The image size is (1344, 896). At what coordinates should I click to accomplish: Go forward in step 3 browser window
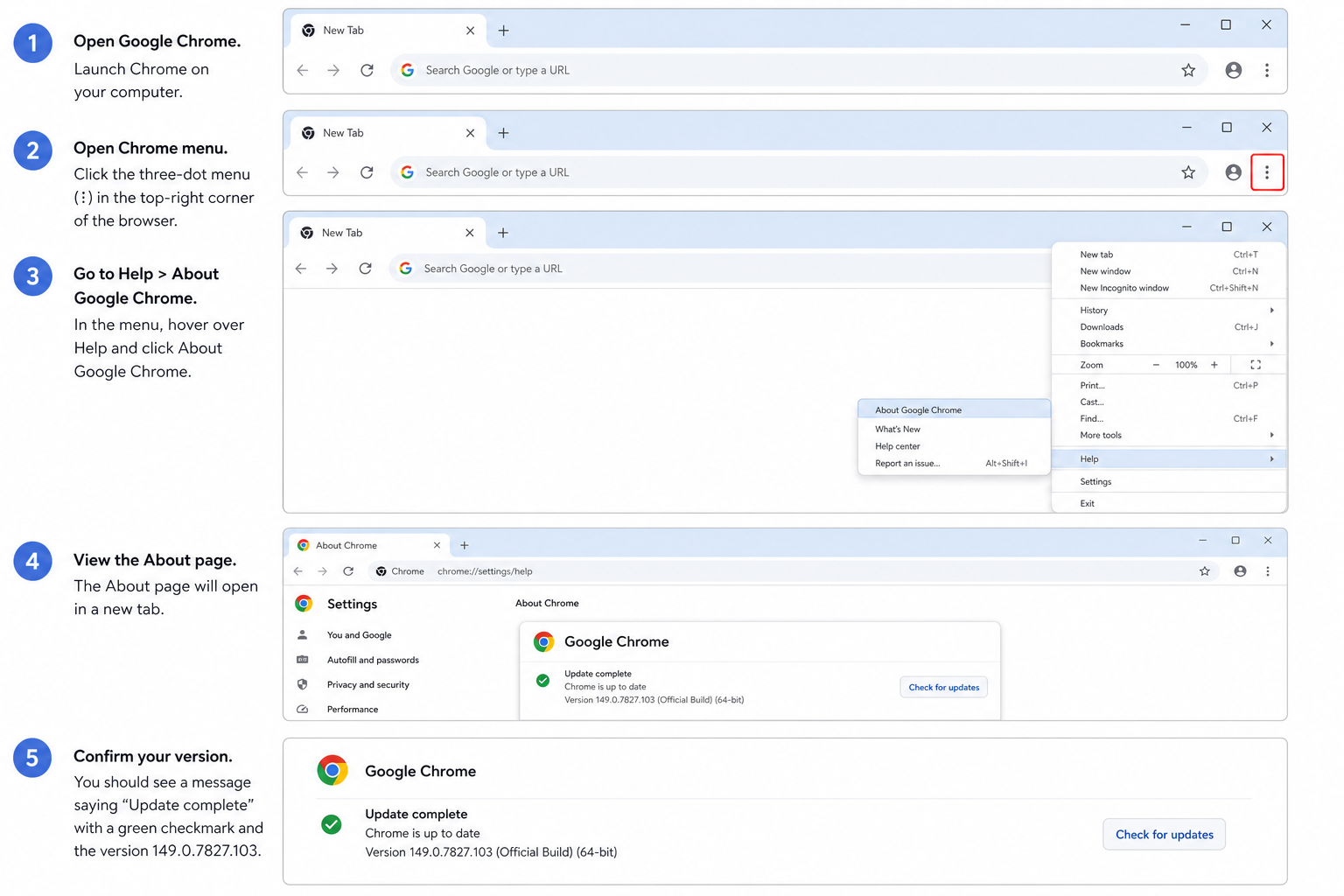[x=332, y=269]
